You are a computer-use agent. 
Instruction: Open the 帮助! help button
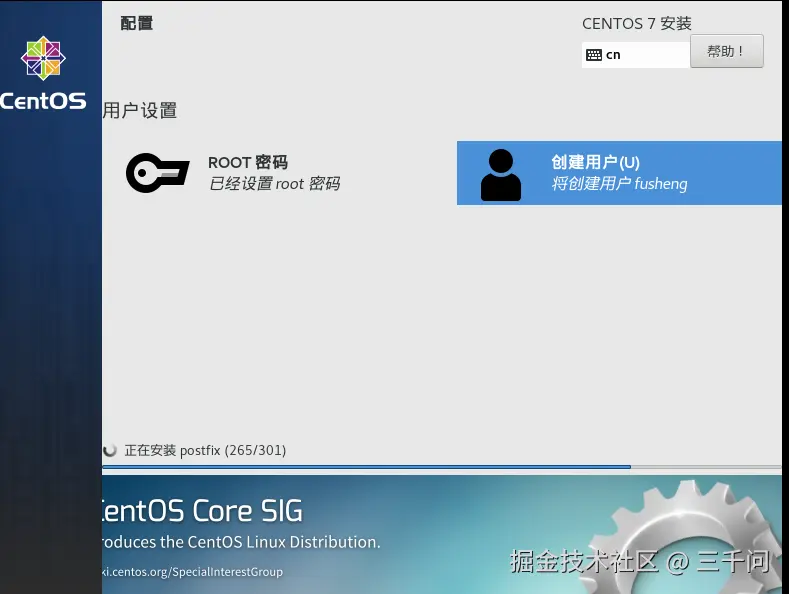tap(727, 51)
